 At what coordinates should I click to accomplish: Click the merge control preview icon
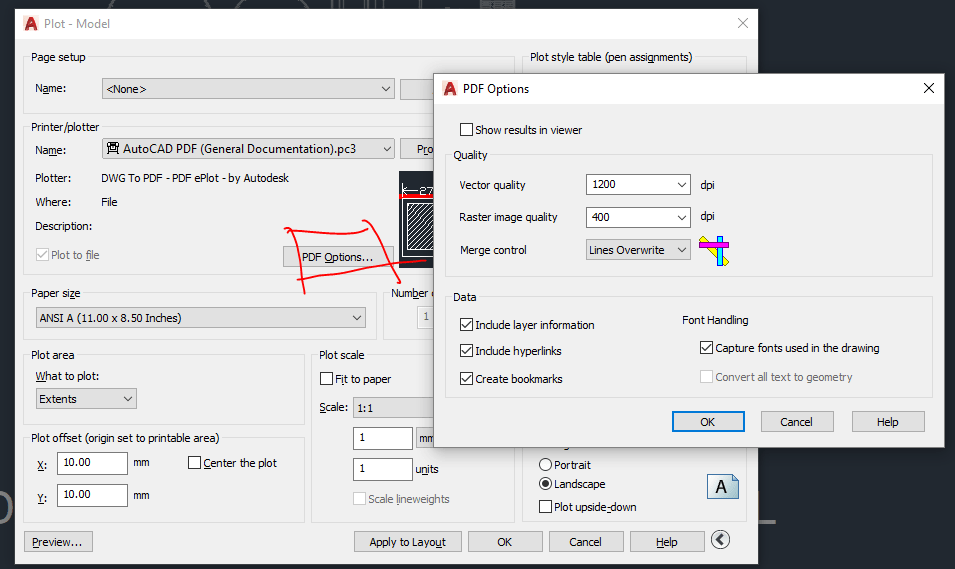point(714,250)
